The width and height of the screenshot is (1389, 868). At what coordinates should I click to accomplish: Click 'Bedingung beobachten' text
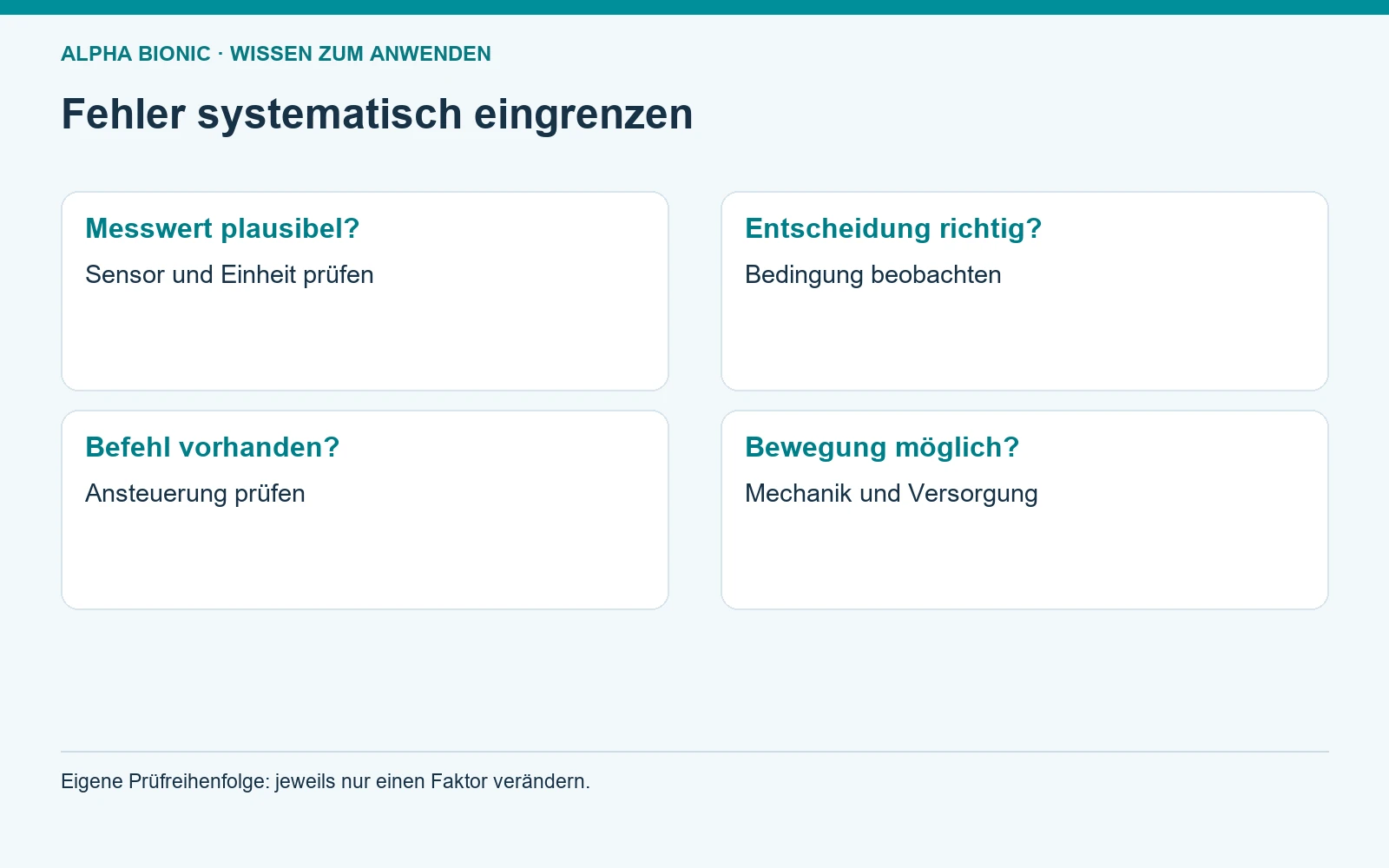click(x=873, y=275)
